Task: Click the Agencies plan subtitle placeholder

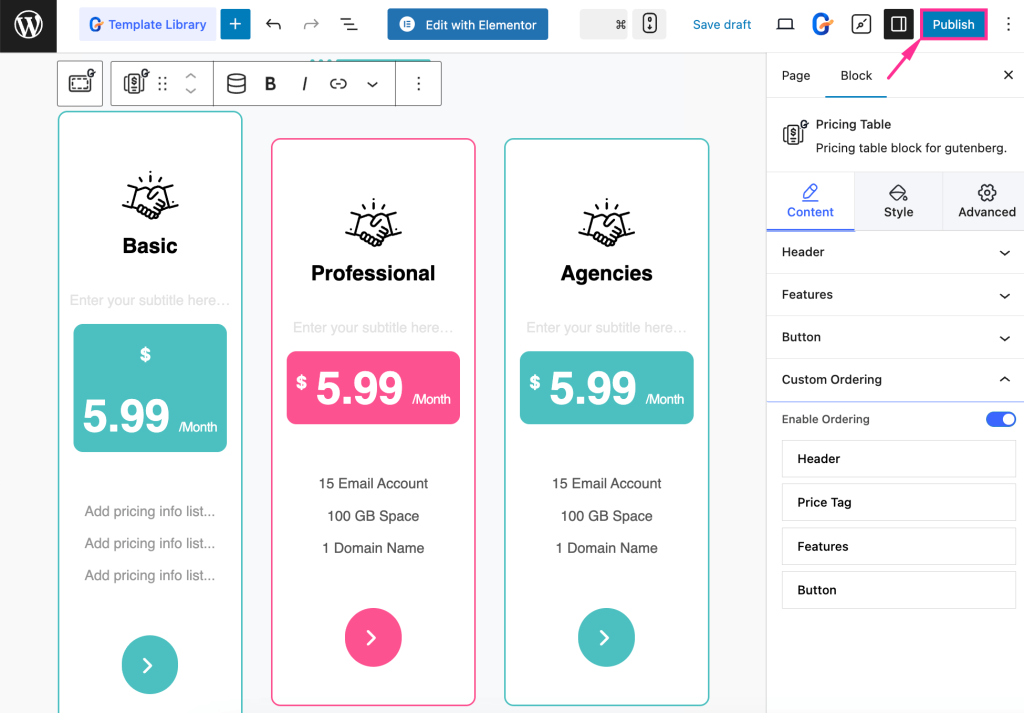Action: (607, 328)
